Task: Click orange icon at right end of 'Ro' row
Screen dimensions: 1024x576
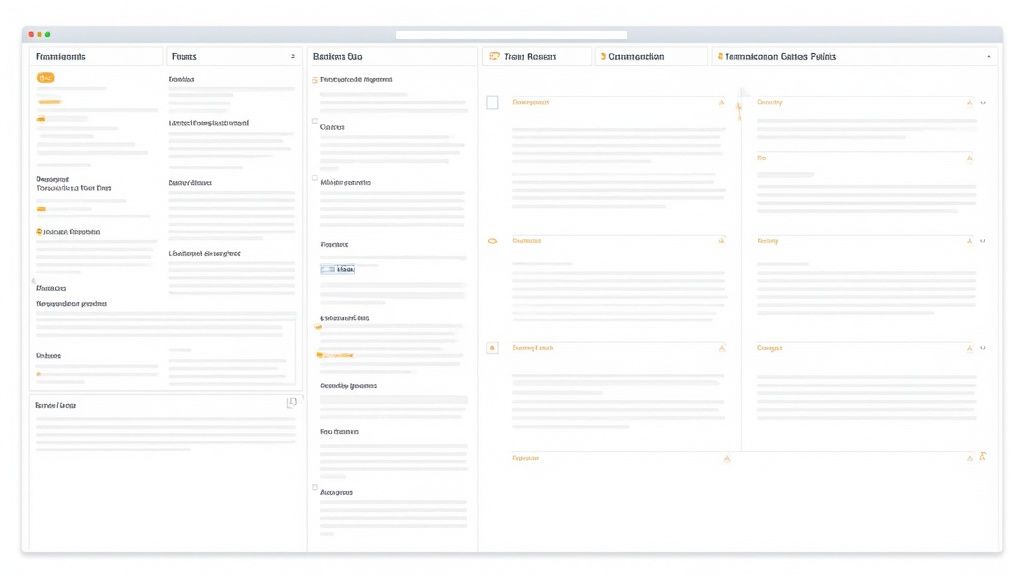Action: [x=968, y=158]
